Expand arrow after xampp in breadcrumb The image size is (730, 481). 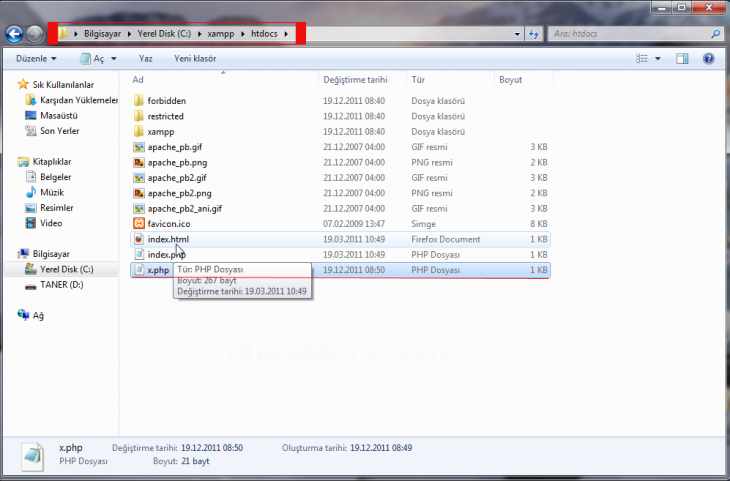pos(243,34)
